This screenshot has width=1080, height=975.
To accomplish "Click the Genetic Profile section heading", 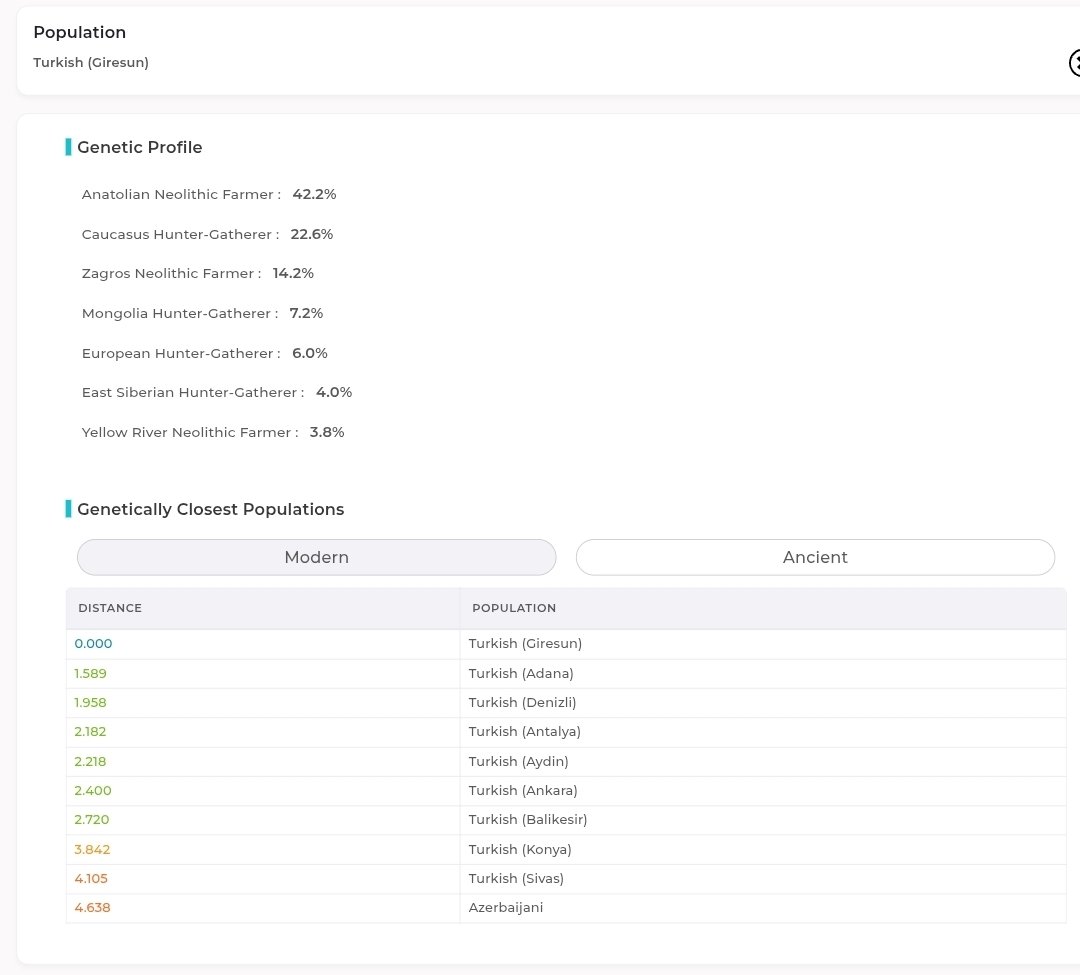I will [140, 147].
